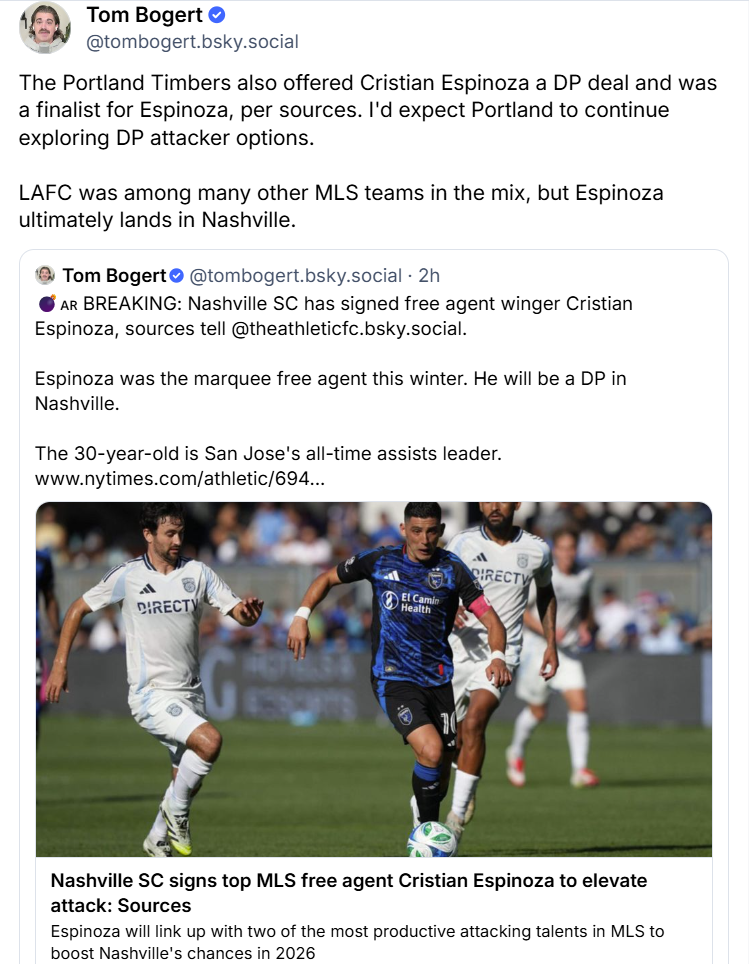This screenshot has width=749, height=964.
Task: Open the www.nytimes.com/athletic link
Action: (180, 478)
